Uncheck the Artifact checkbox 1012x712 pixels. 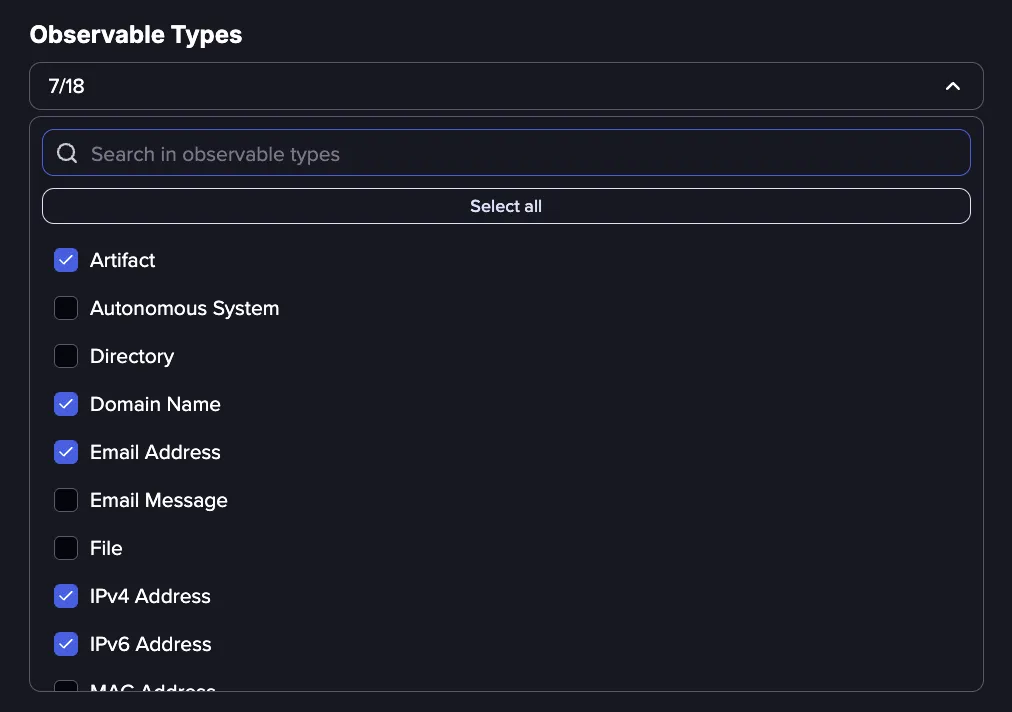click(x=66, y=260)
